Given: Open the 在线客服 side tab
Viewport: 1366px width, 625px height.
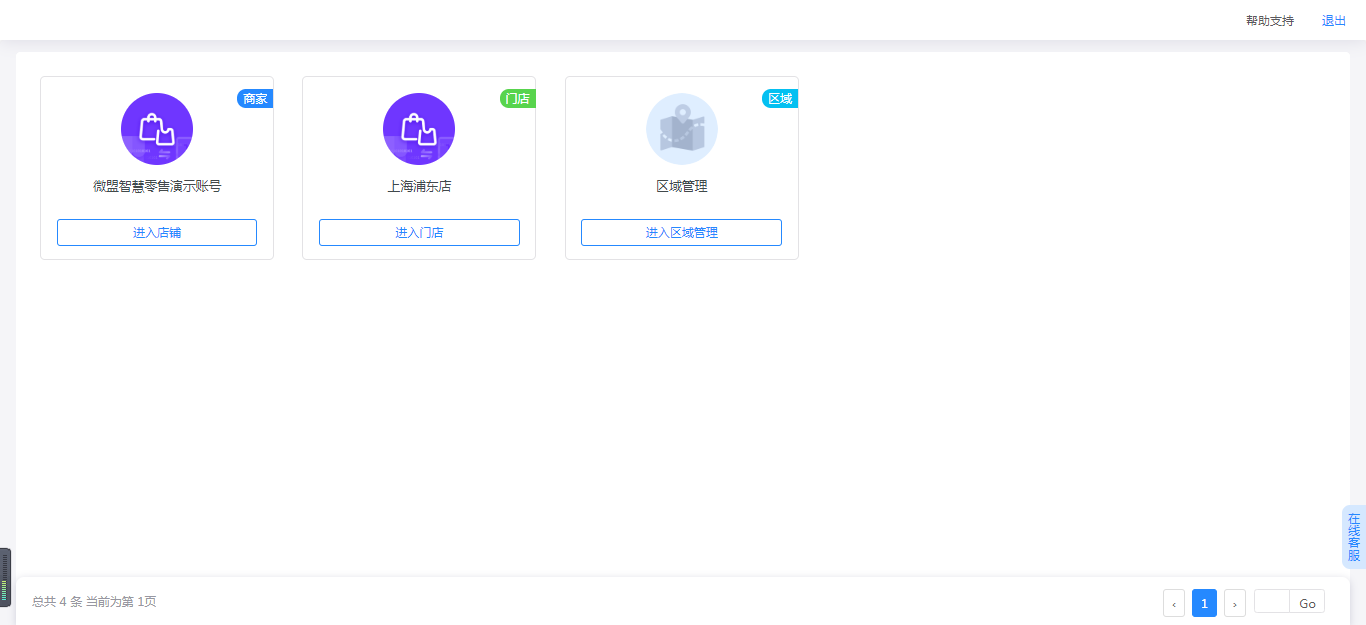Looking at the screenshot, I should tap(1354, 537).
